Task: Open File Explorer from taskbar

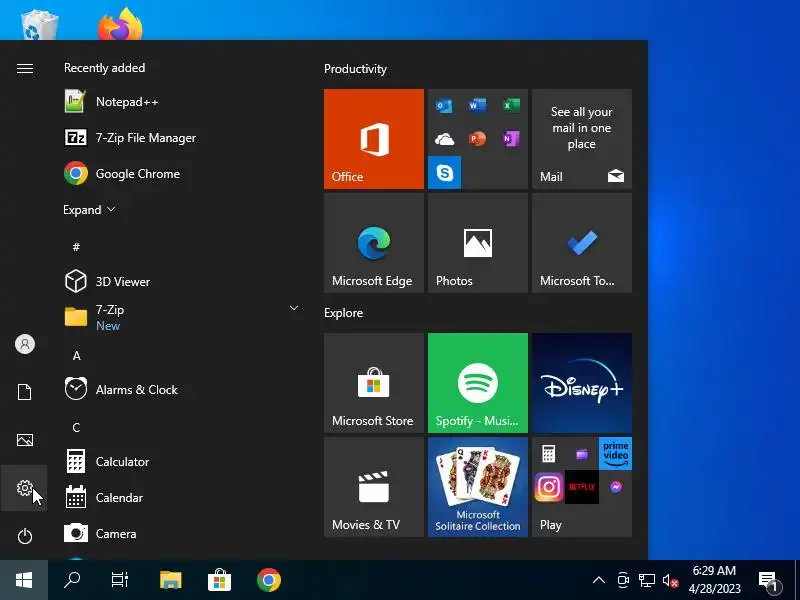Action: [170, 580]
